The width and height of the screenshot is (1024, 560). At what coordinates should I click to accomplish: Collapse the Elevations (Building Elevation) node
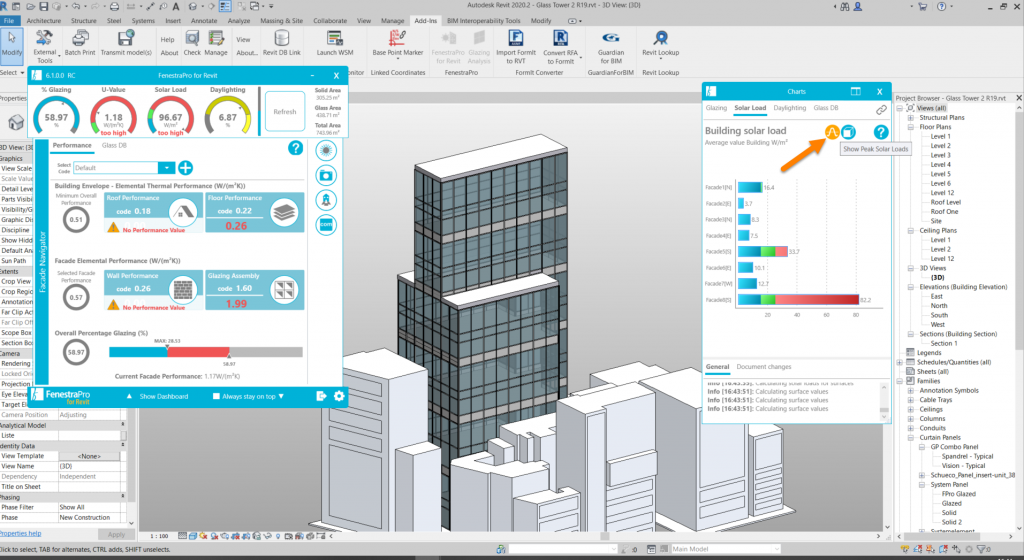[x=910, y=287]
